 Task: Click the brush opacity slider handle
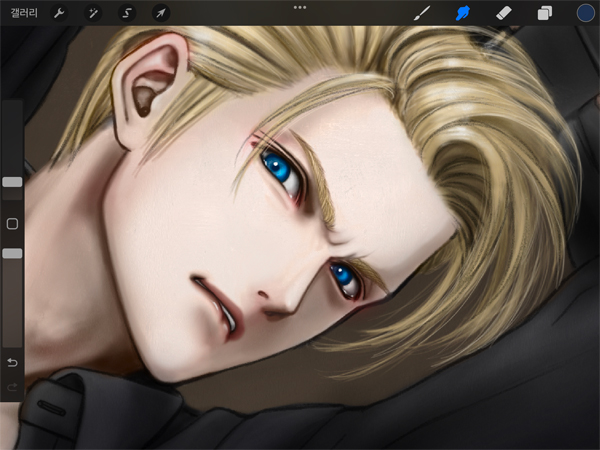pyautogui.click(x=12, y=253)
